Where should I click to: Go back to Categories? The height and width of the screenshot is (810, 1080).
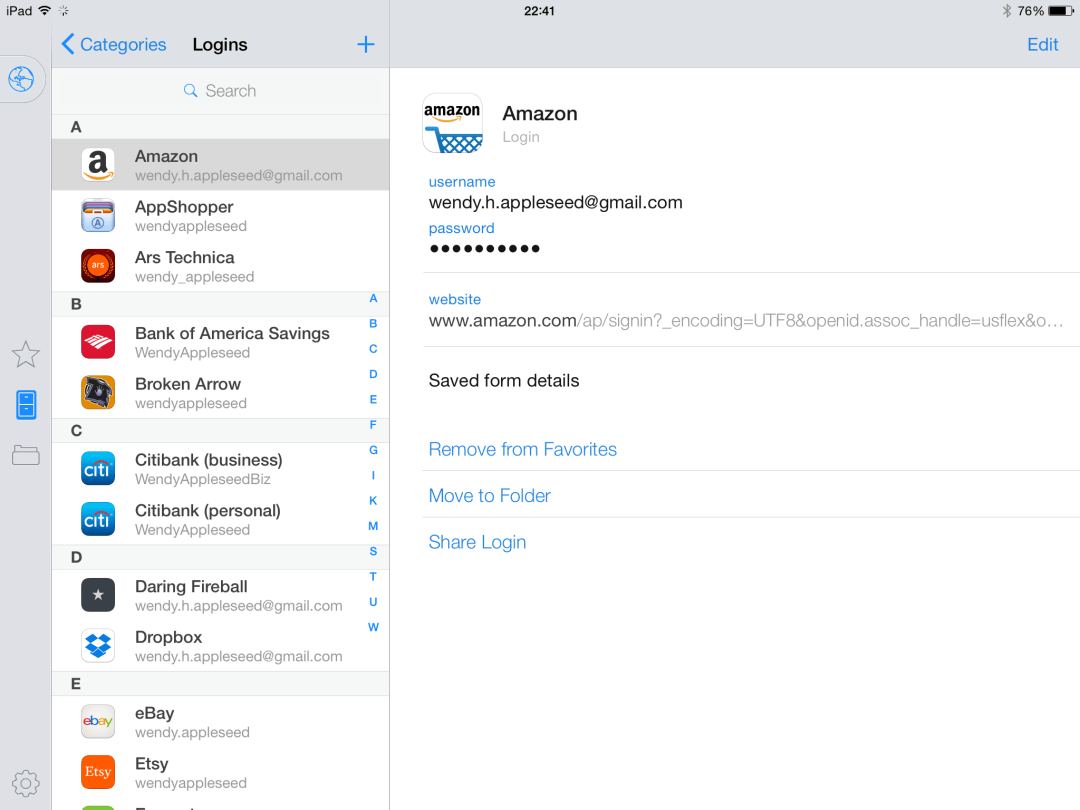point(114,45)
